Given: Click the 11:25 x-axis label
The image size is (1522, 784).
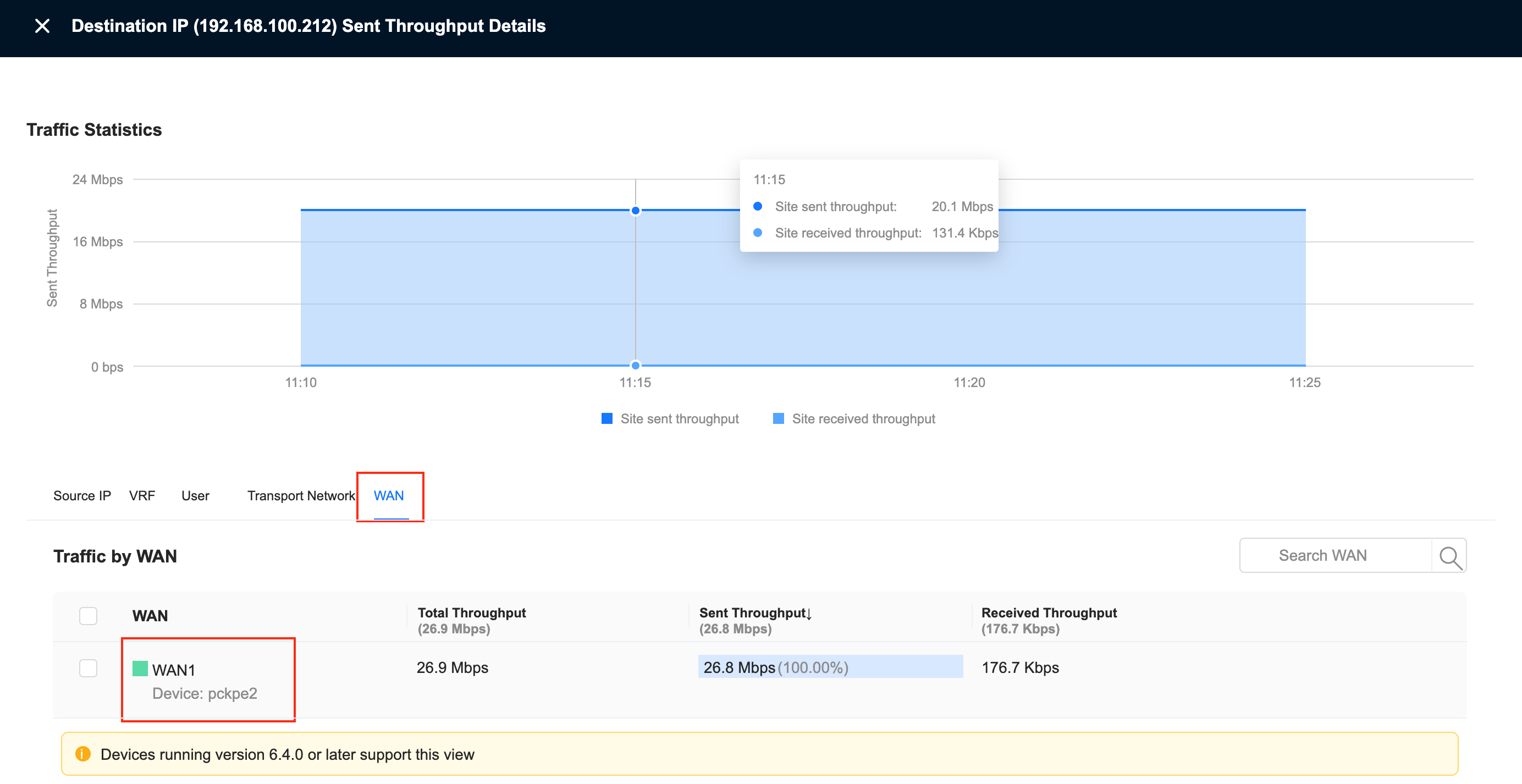Looking at the screenshot, I should [x=1305, y=383].
